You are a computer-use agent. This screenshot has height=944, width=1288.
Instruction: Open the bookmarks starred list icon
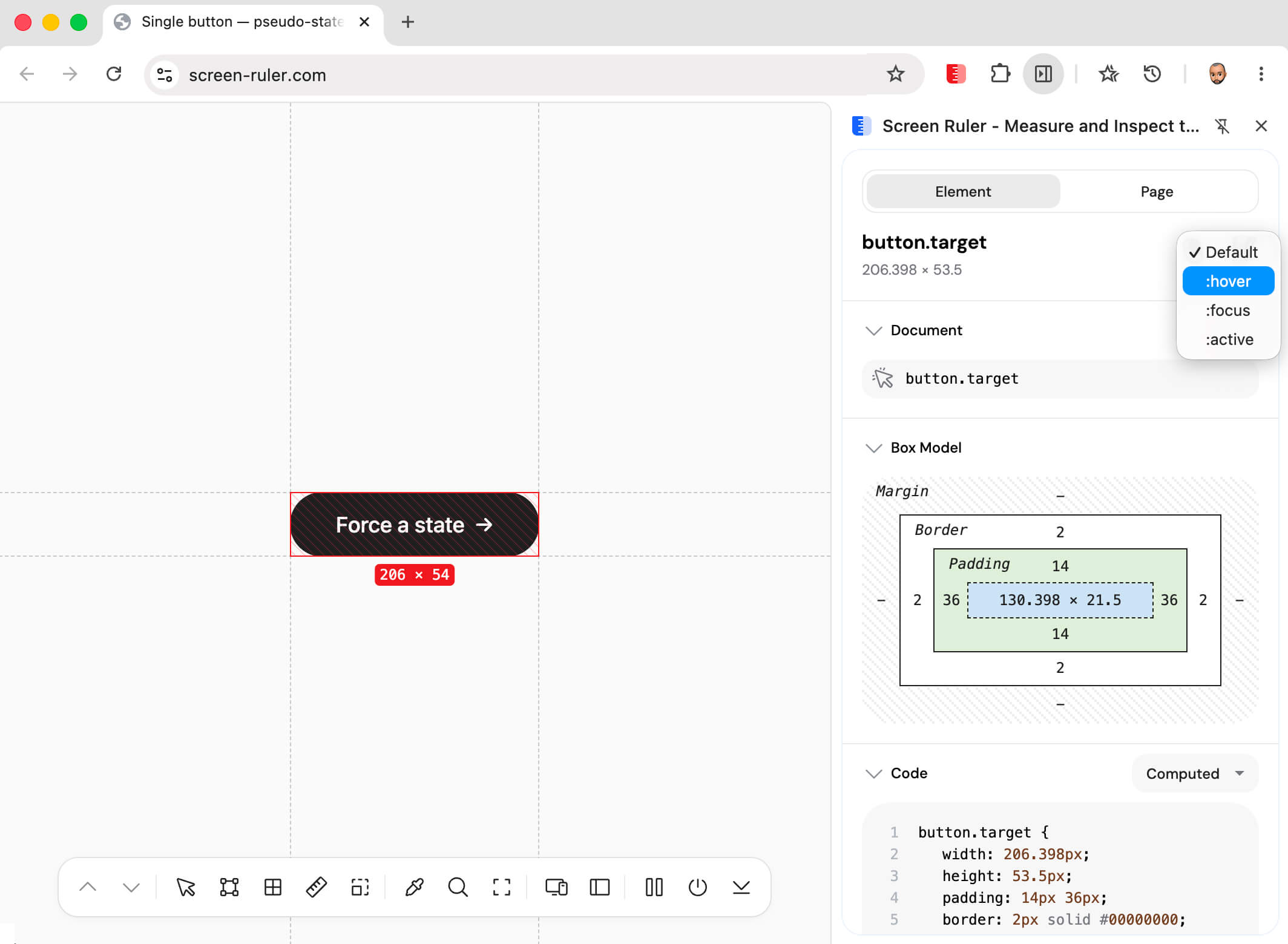[x=1109, y=74]
